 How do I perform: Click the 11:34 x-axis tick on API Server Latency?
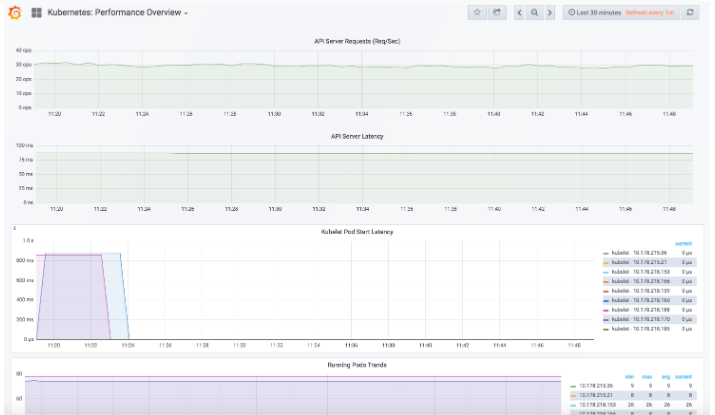[x=363, y=209]
